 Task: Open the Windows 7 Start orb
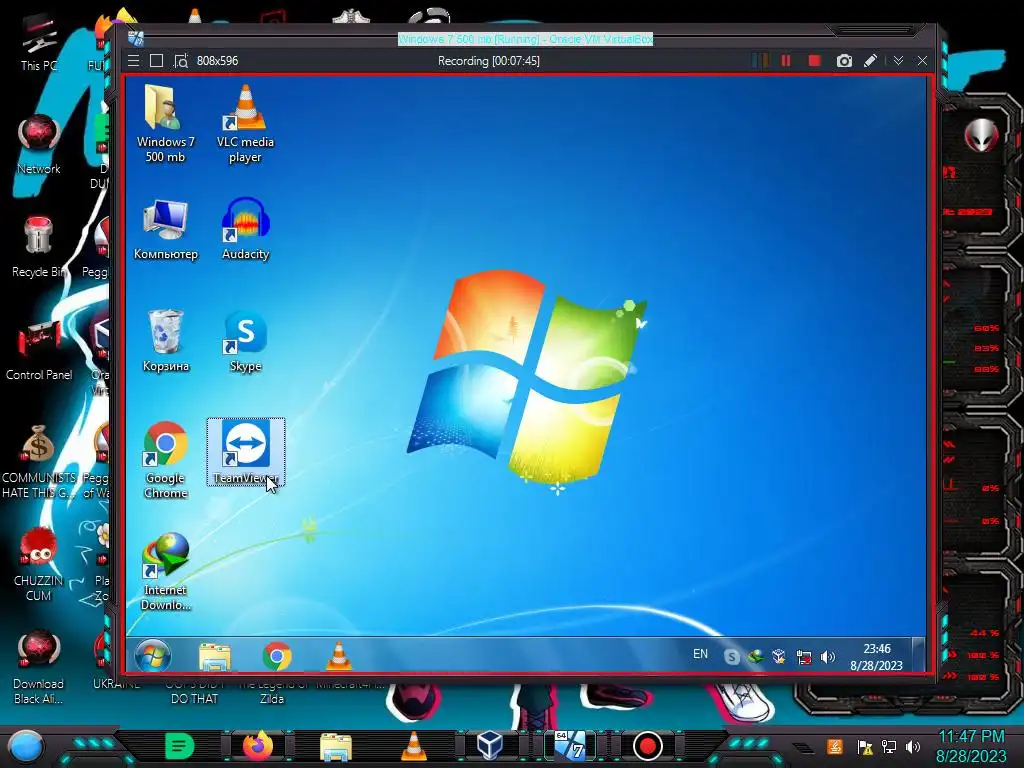[x=153, y=656]
